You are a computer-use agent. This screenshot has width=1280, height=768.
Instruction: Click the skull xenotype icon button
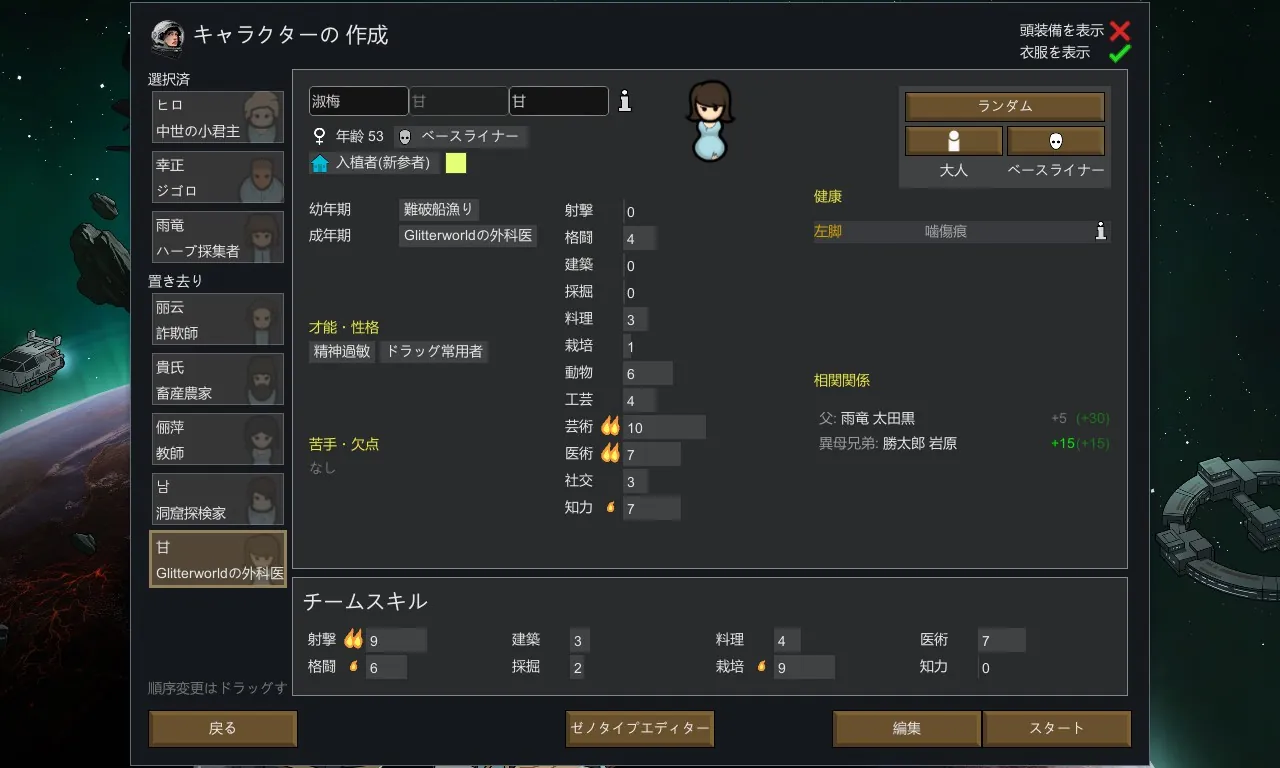pos(1056,141)
